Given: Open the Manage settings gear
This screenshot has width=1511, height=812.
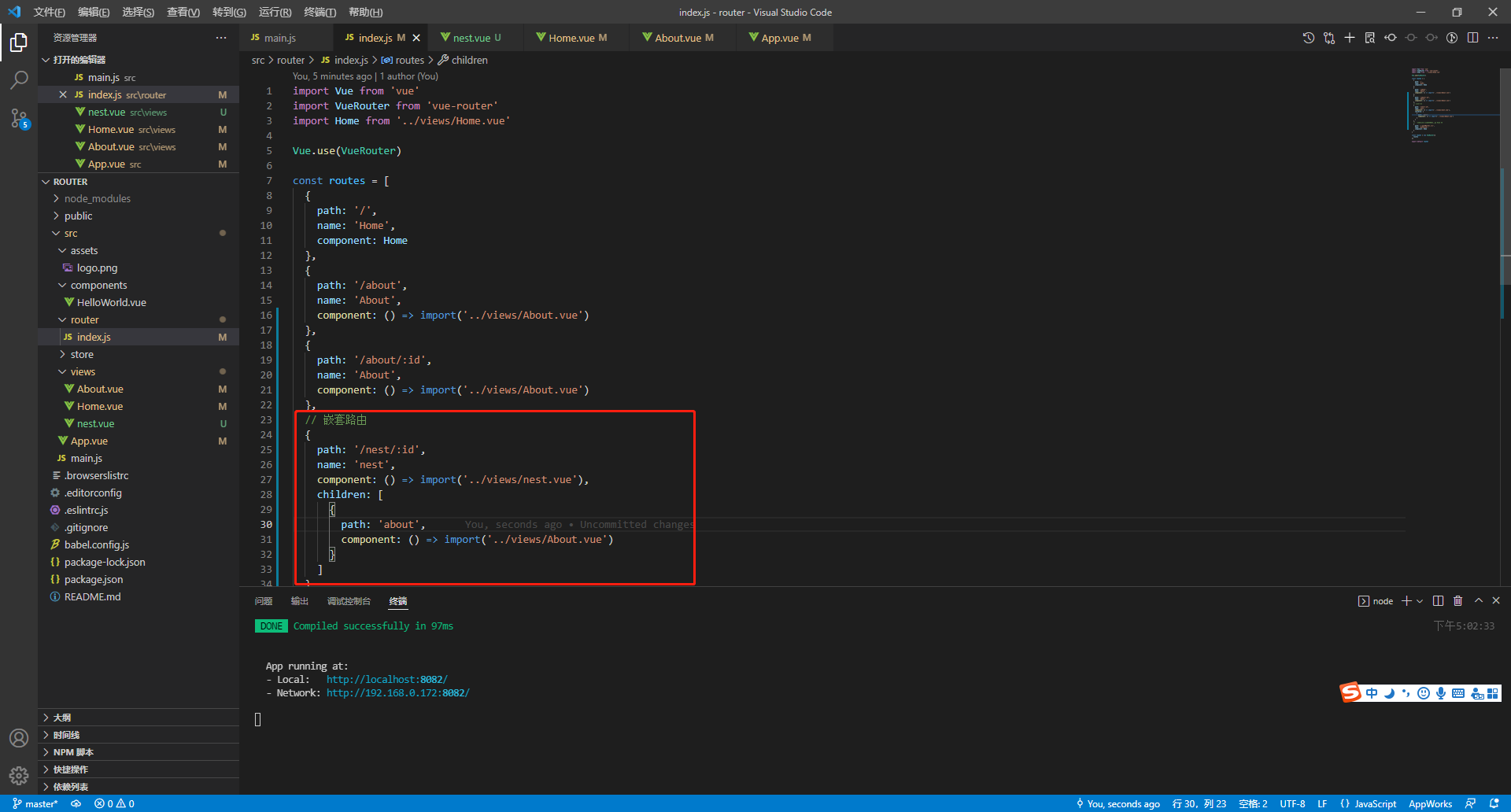Looking at the screenshot, I should click(19, 776).
